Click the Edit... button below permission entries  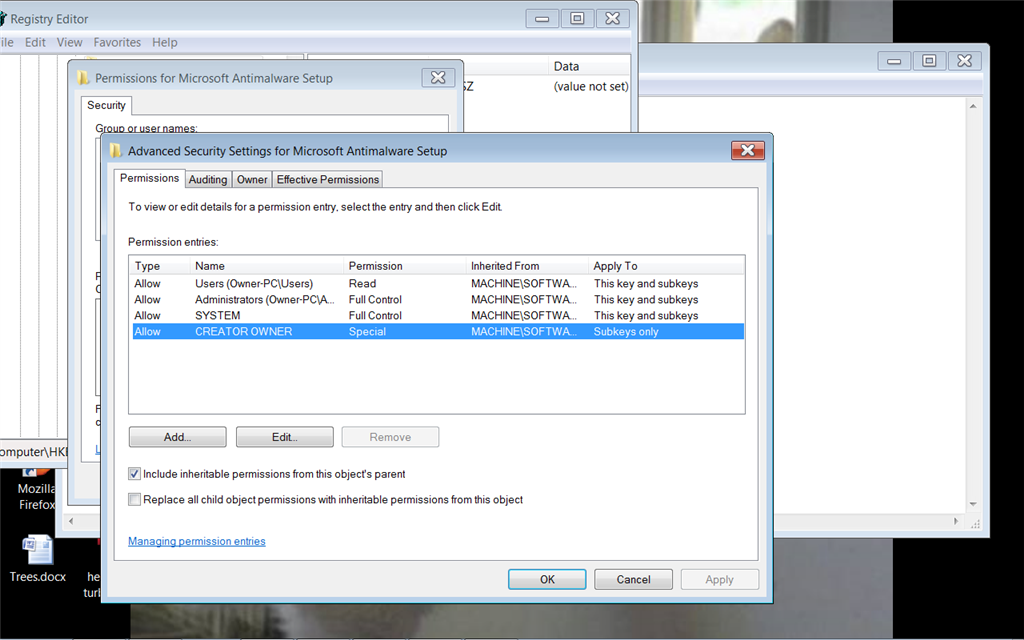pyautogui.click(x=285, y=437)
